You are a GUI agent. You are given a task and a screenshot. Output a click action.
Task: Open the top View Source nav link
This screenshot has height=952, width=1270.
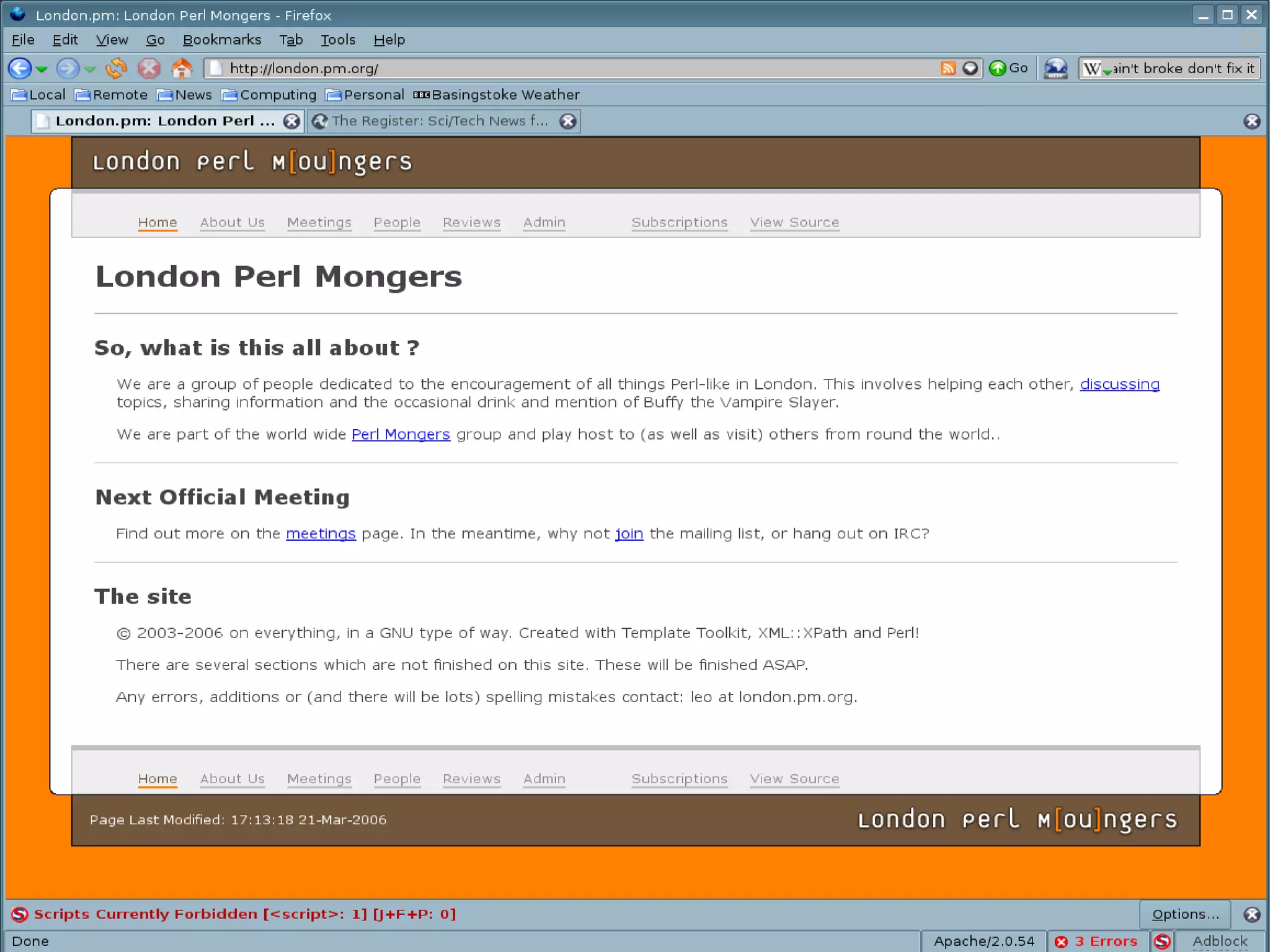(x=794, y=222)
